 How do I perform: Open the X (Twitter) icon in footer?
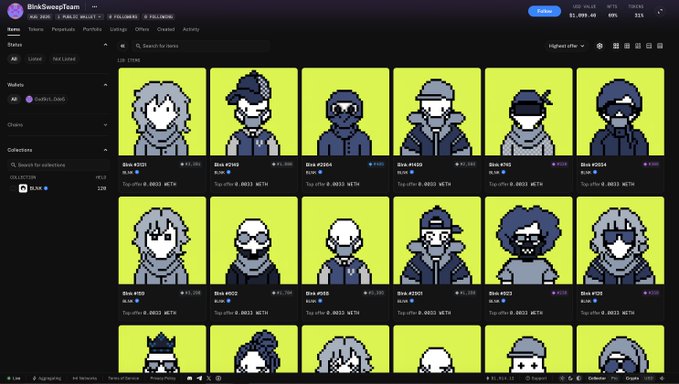(x=209, y=378)
